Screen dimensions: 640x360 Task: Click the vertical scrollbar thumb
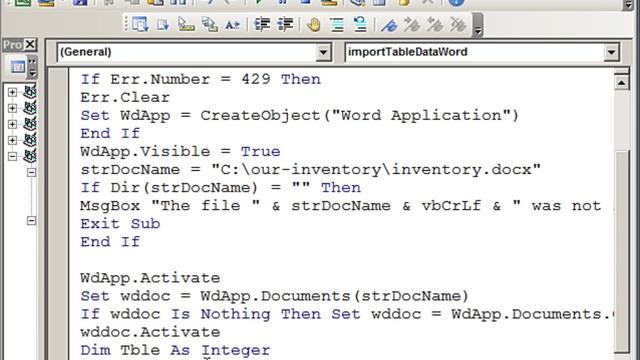[622, 251]
